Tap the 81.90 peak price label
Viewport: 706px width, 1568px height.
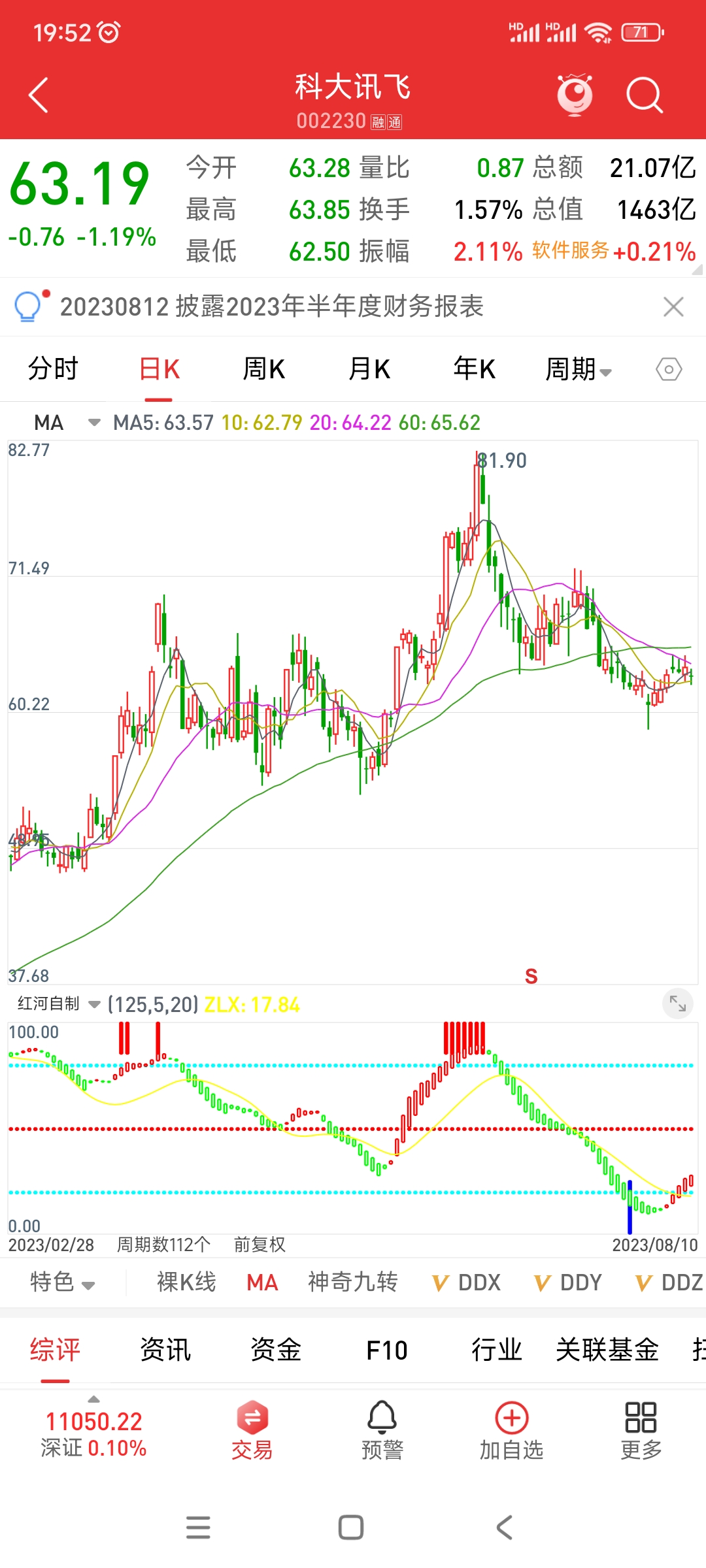tap(502, 461)
